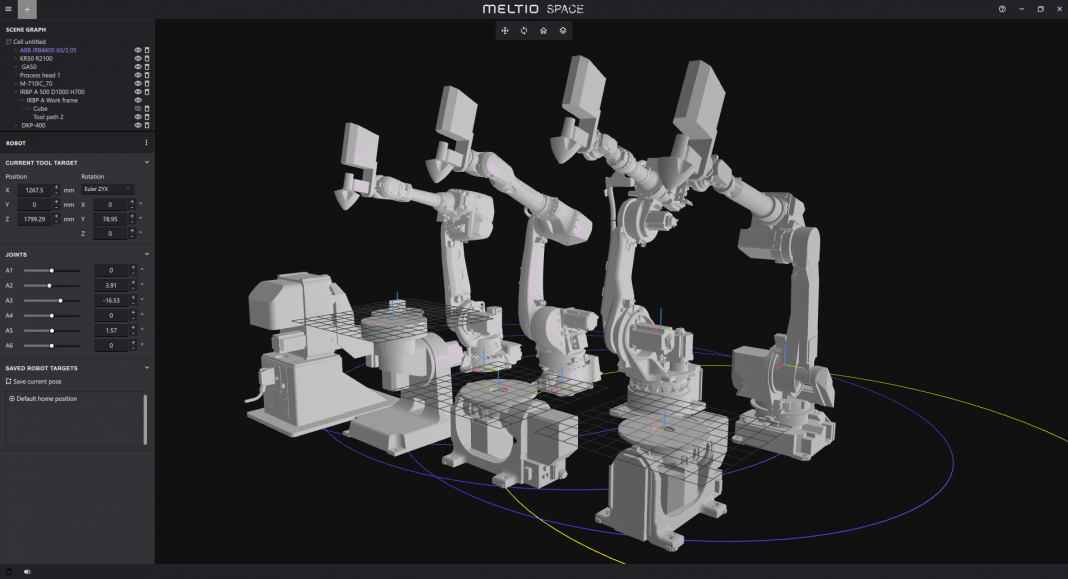Expand the ABB IRB4600 60/2.05 tree node

point(16,50)
